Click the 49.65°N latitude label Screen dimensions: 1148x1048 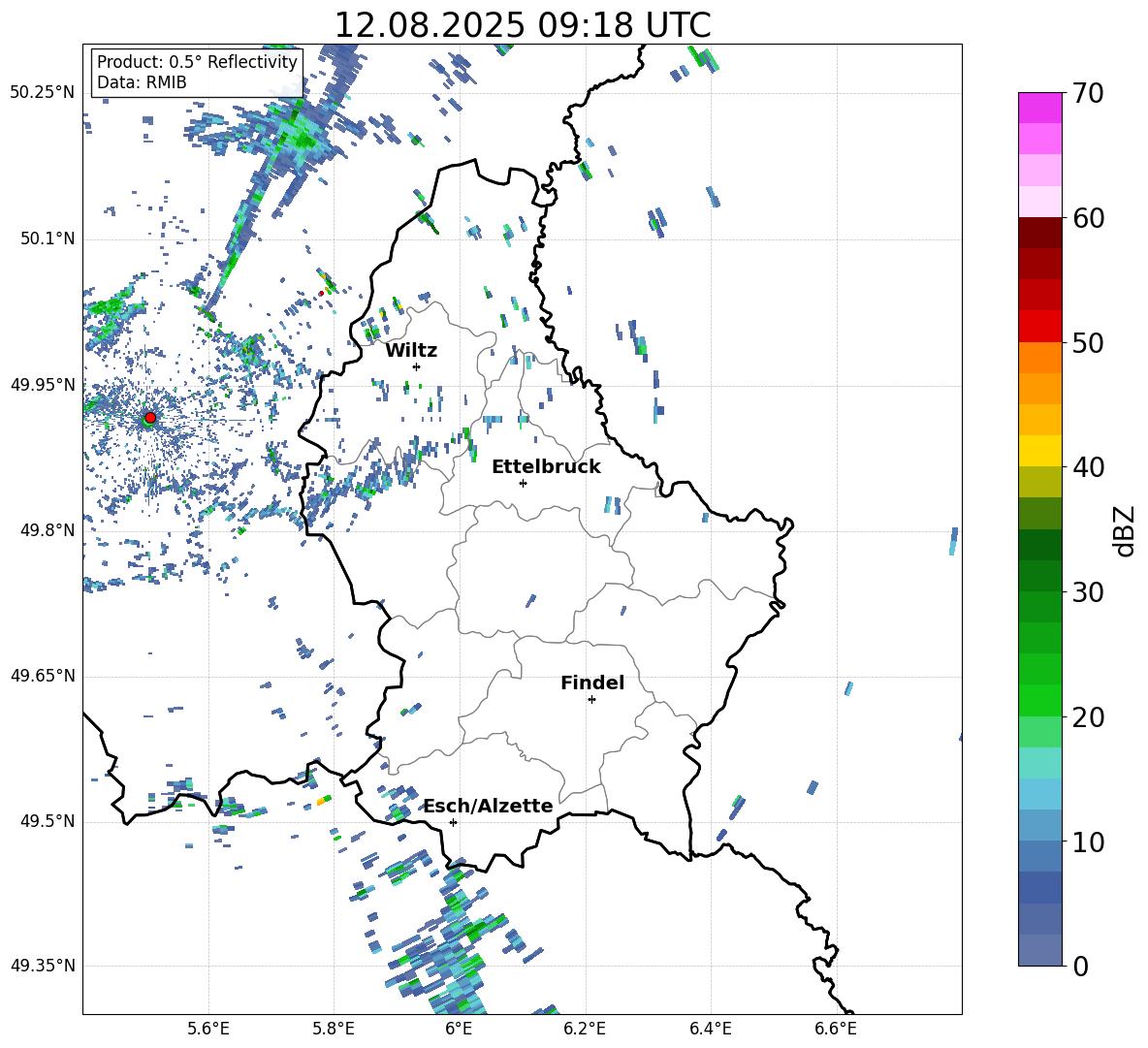43,676
